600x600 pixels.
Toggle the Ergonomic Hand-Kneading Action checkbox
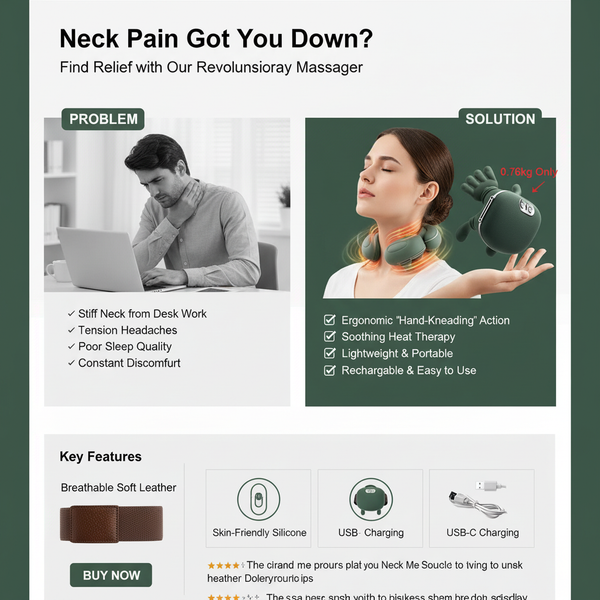tap(329, 320)
